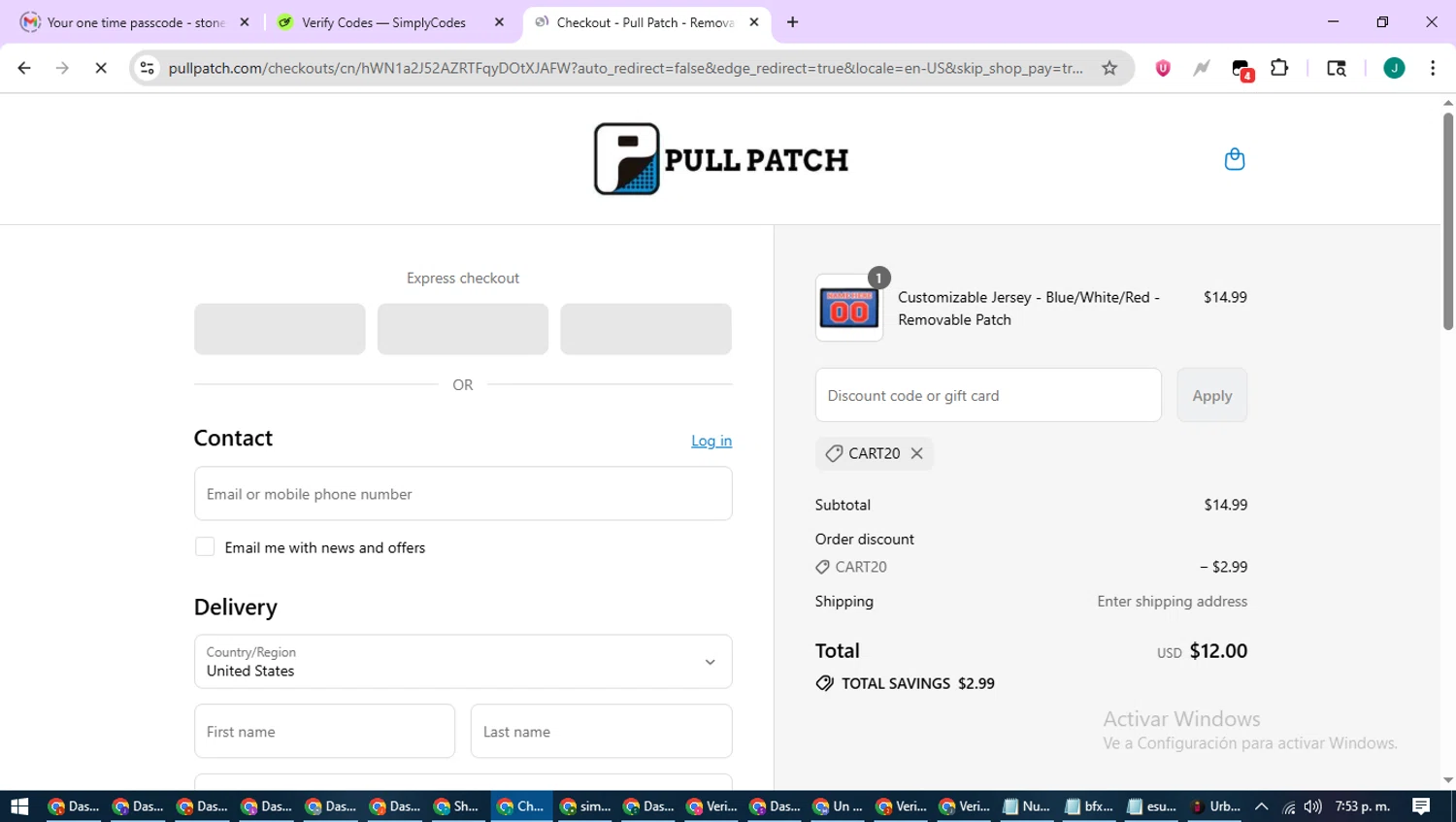The height and width of the screenshot is (822, 1456).
Task: Close the Checkout - Pull Patch tab
Action: click(754, 22)
